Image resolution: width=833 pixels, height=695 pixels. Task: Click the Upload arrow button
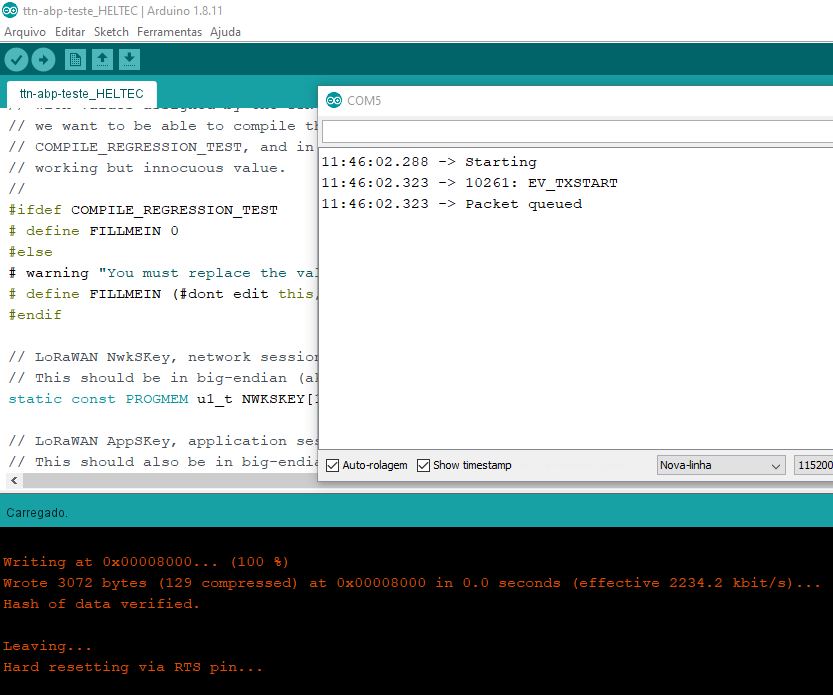click(x=44, y=60)
